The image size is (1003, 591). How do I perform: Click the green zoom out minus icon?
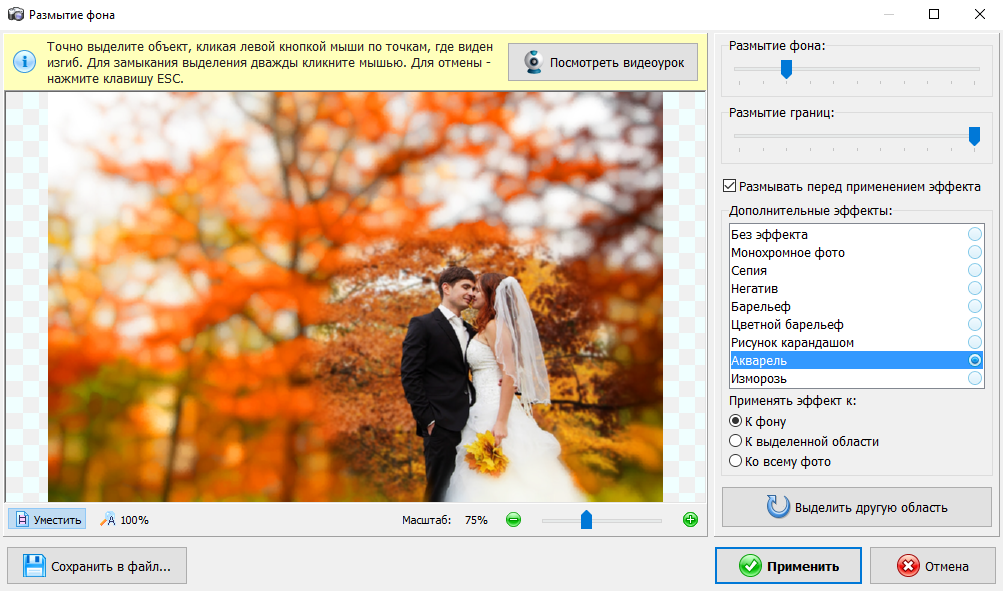coord(513,520)
